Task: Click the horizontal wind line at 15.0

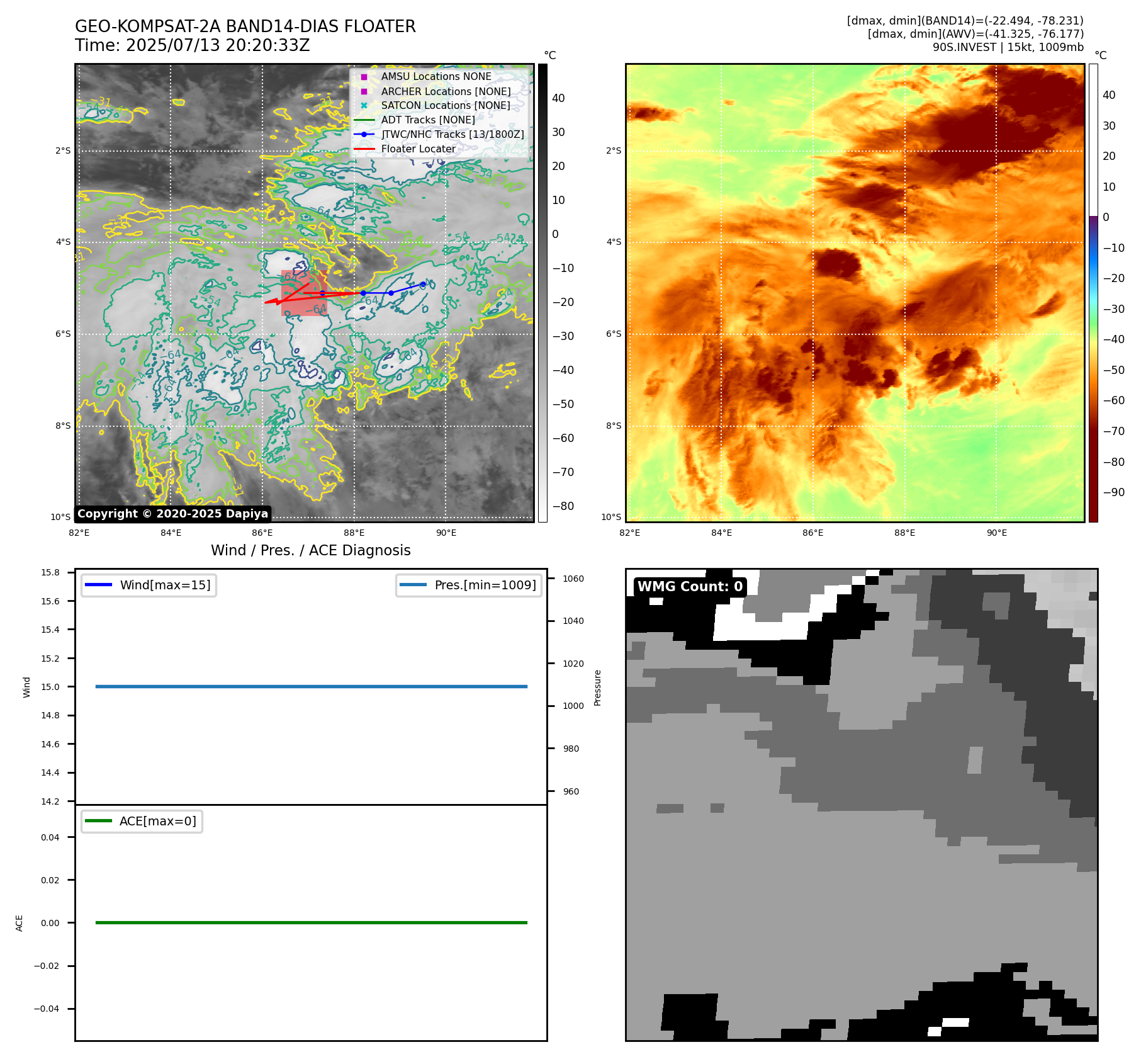Action: click(312, 687)
